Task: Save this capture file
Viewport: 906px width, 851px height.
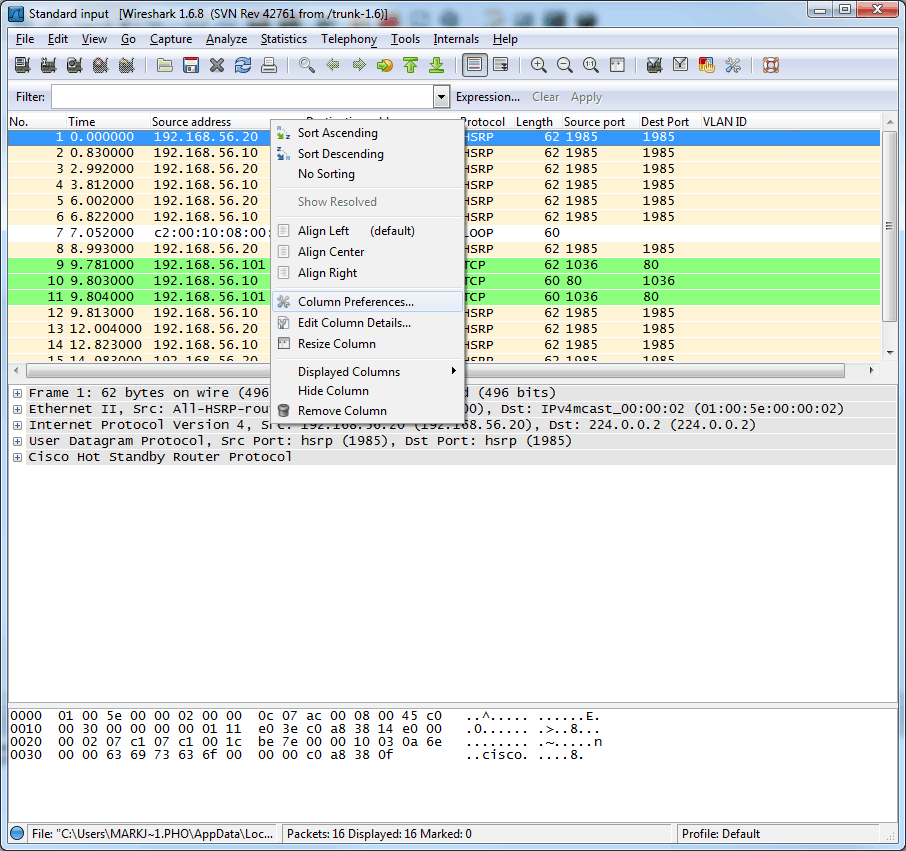Action: pos(191,65)
